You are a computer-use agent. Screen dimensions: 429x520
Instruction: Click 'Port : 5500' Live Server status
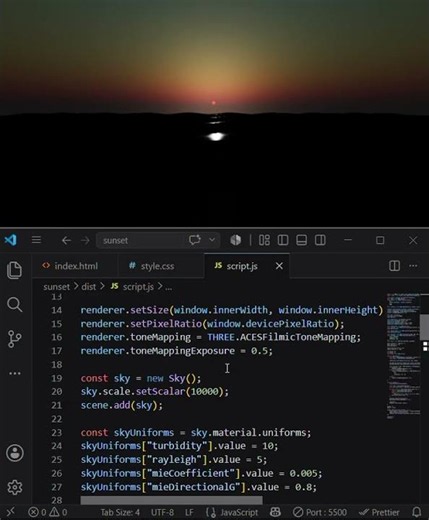click(x=319, y=512)
